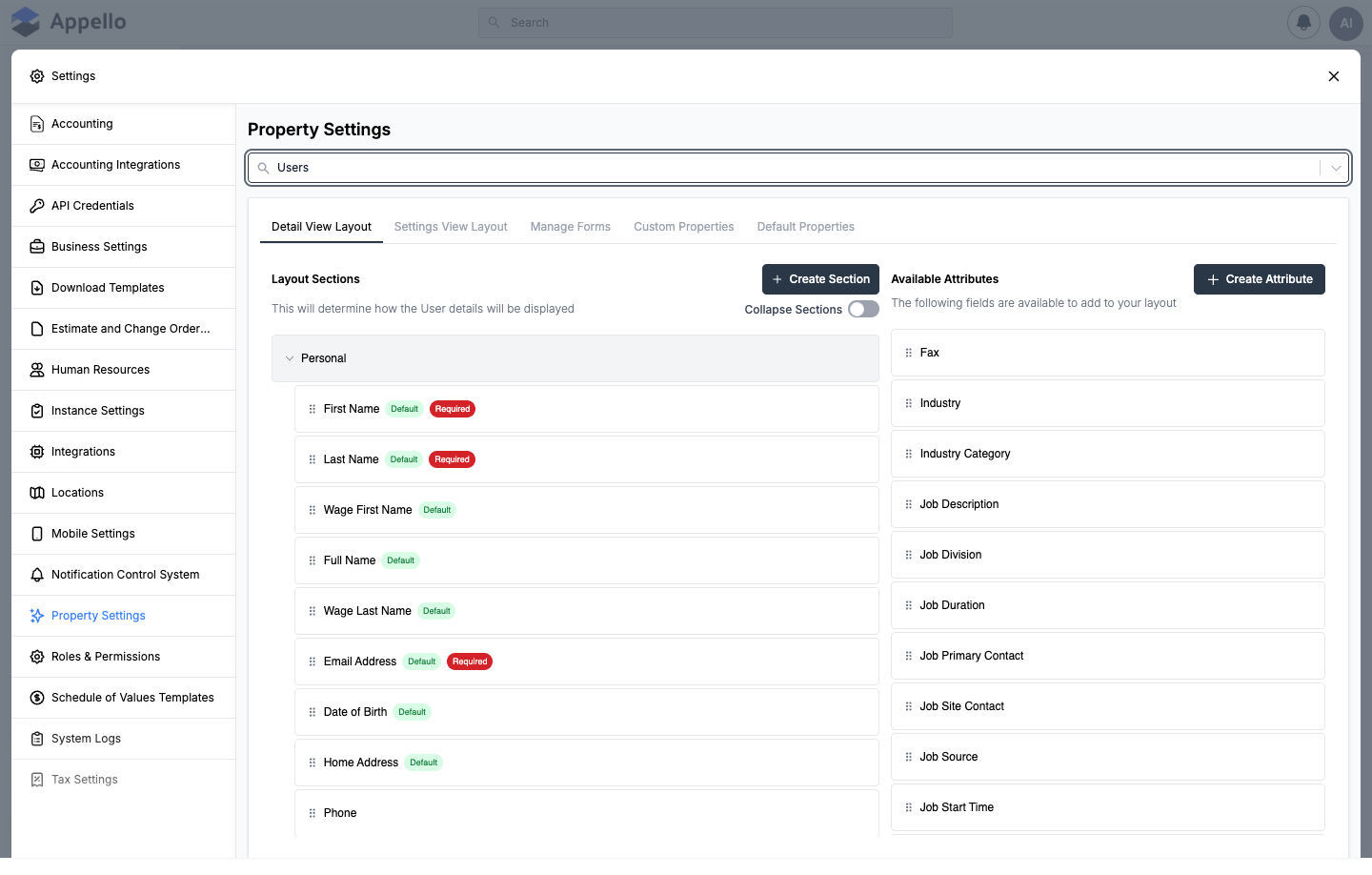This screenshot has height=875, width=1372.
Task: Click the Appello logo icon
Action: point(26,22)
